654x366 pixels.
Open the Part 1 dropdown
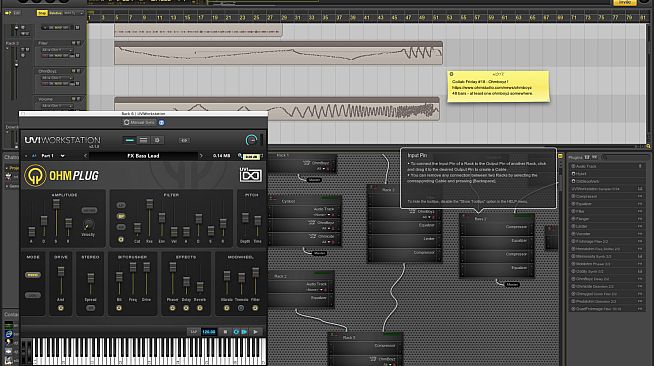[x=63, y=155]
